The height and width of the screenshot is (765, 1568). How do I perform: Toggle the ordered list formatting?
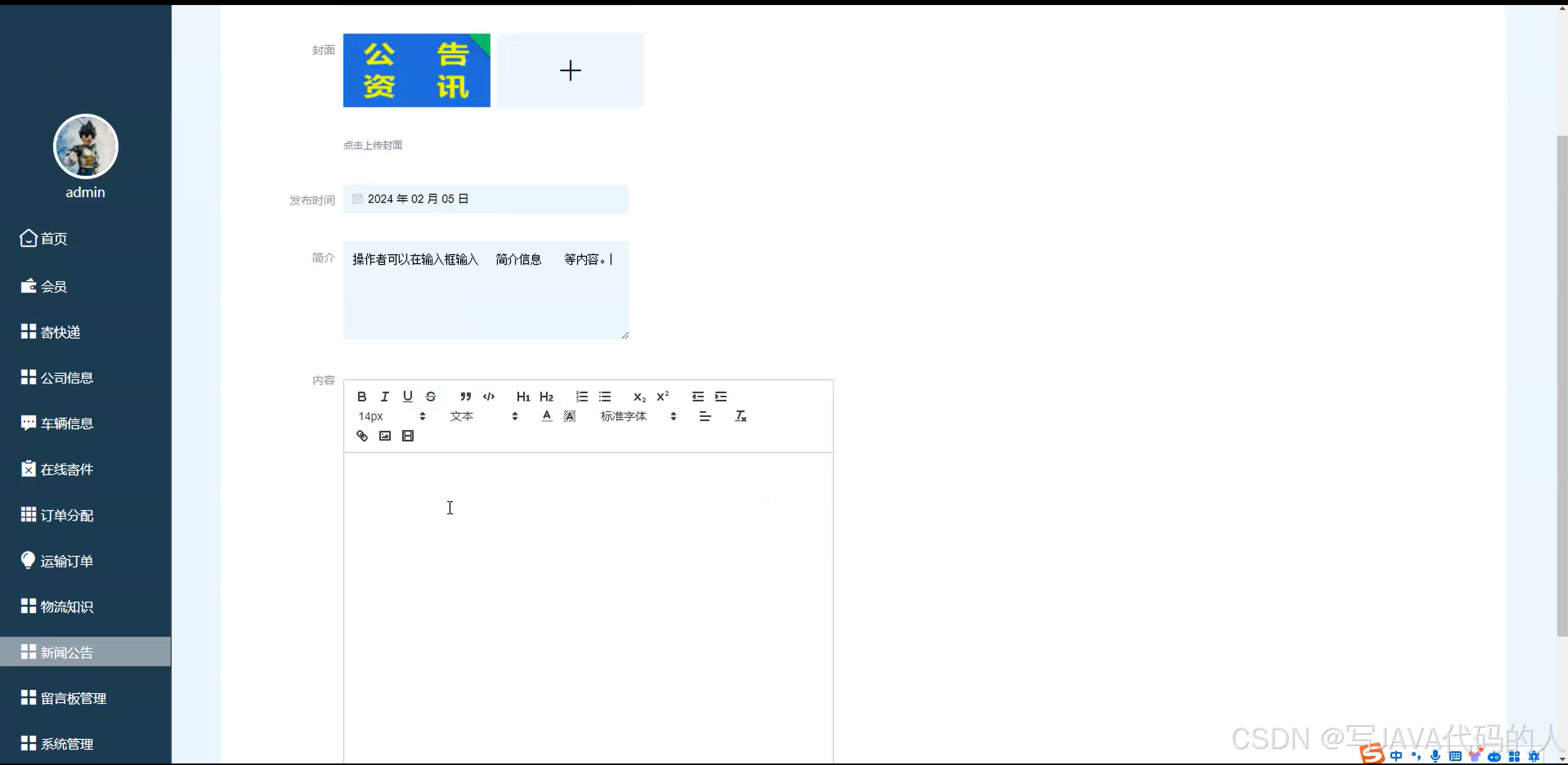[x=582, y=396]
